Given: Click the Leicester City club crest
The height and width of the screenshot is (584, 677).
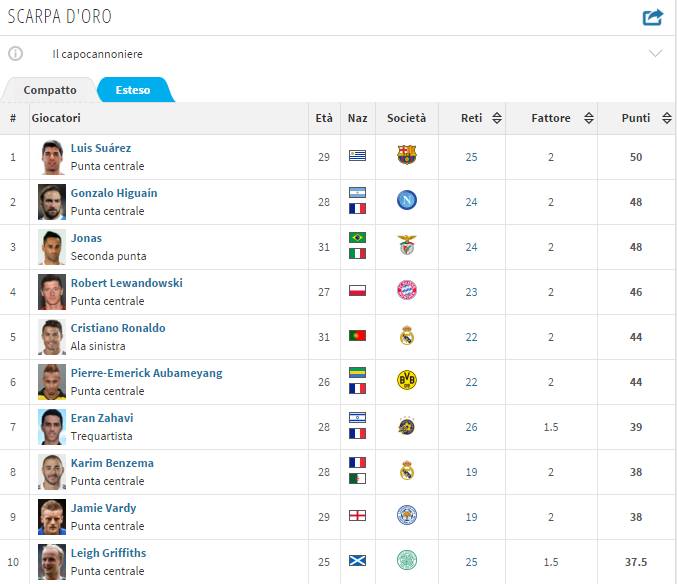Looking at the screenshot, I should [x=406, y=515].
